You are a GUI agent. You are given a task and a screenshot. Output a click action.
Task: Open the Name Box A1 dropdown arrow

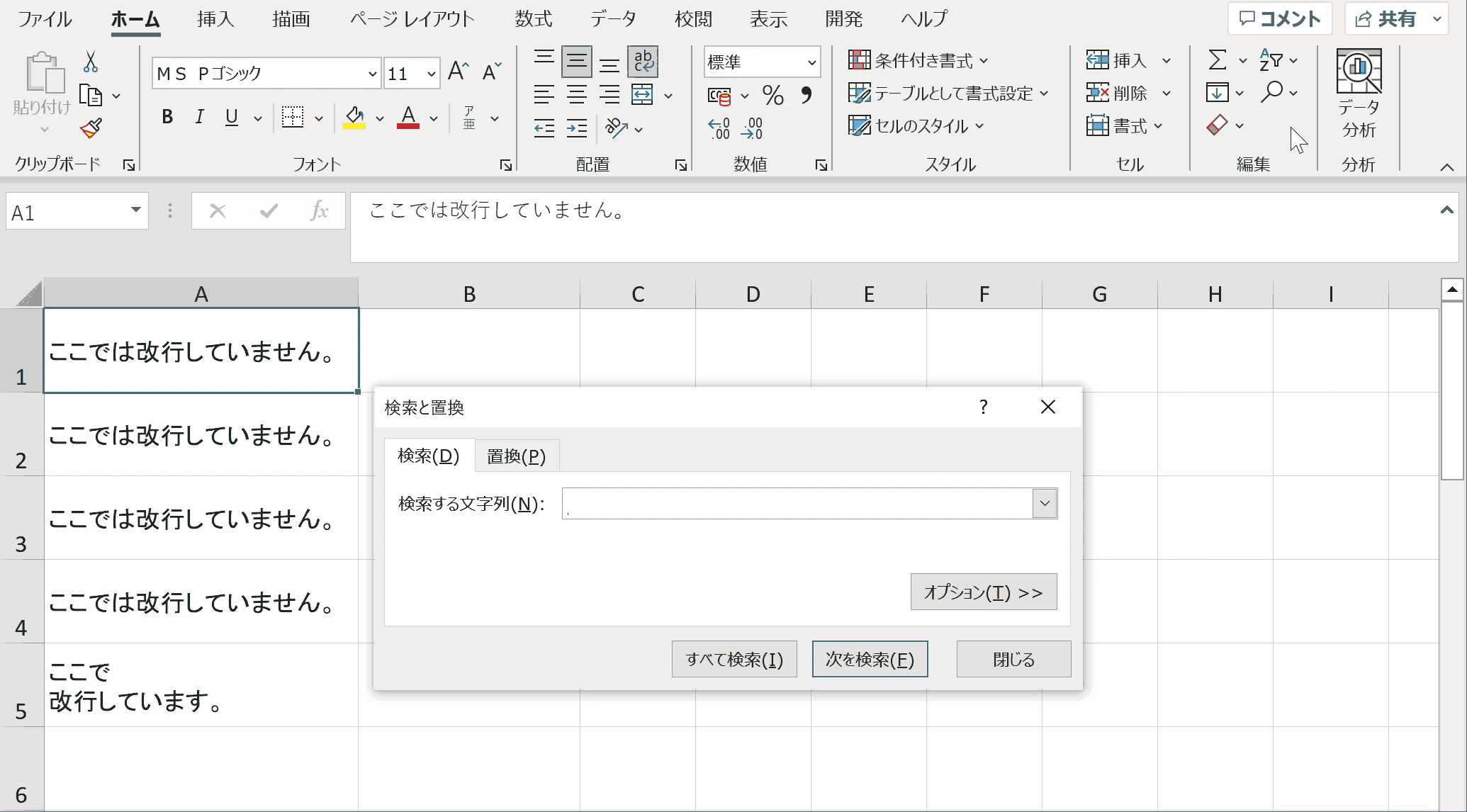pos(135,210)
